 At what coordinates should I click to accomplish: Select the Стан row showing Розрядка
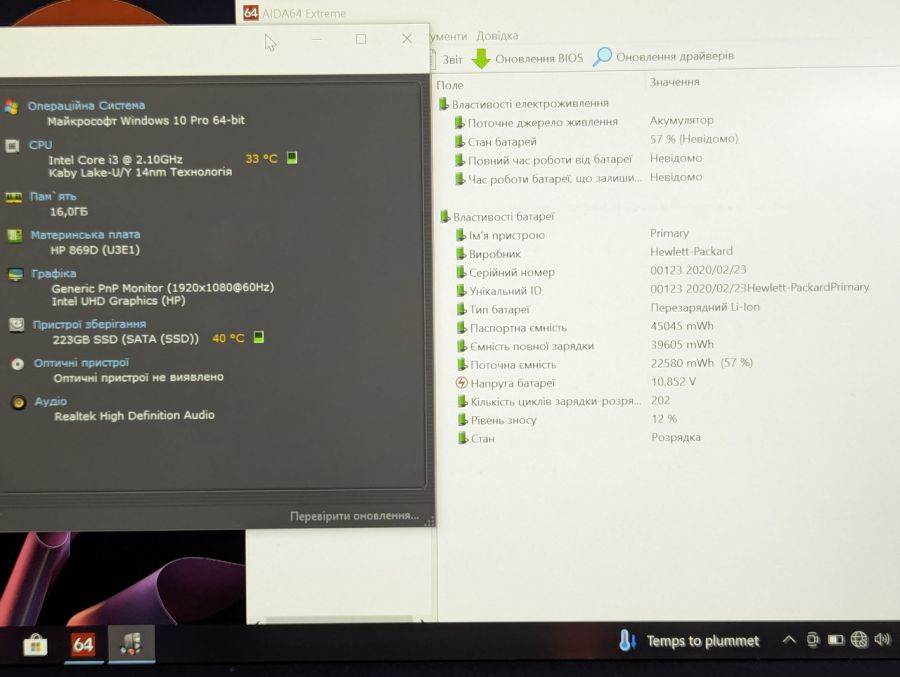tap(579, 438)
